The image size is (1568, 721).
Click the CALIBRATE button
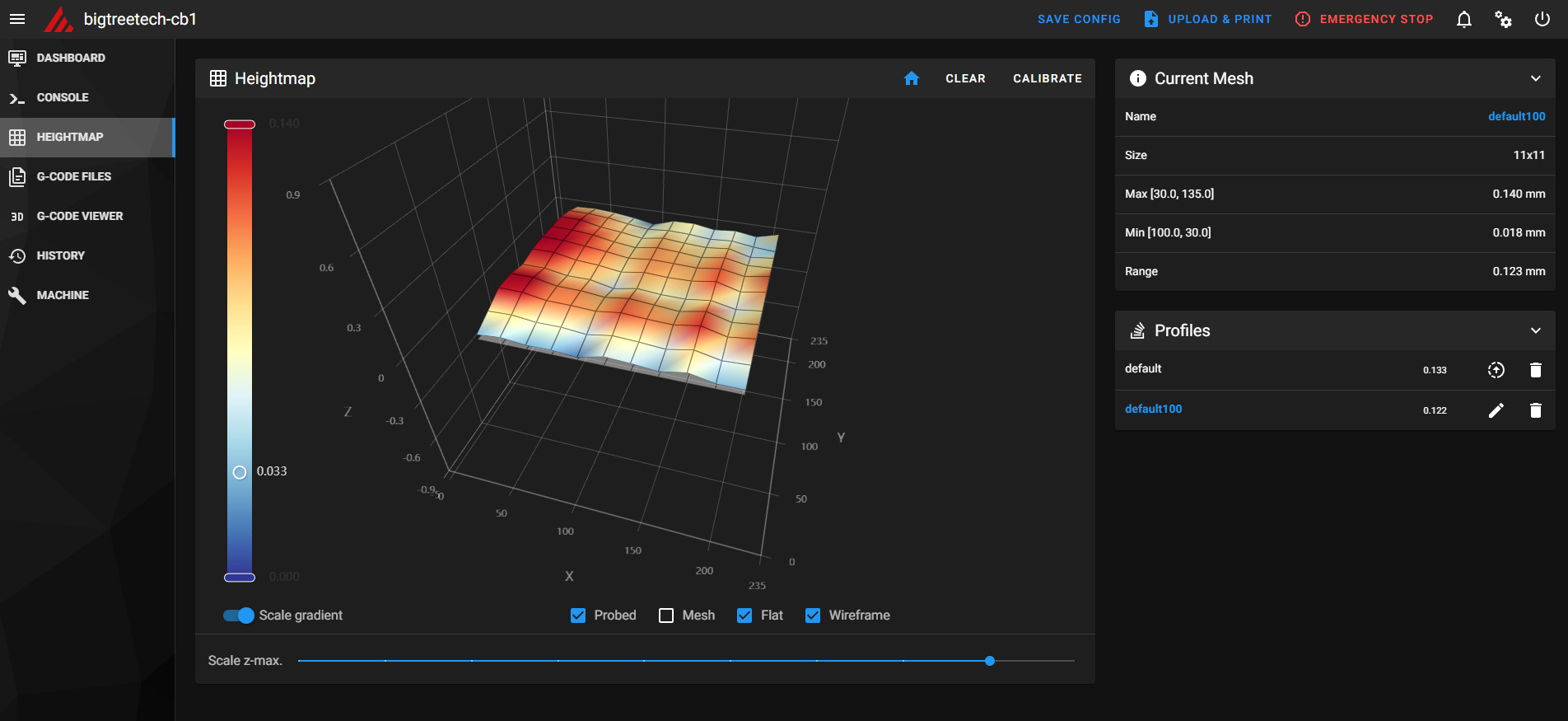coord(1048,78)
